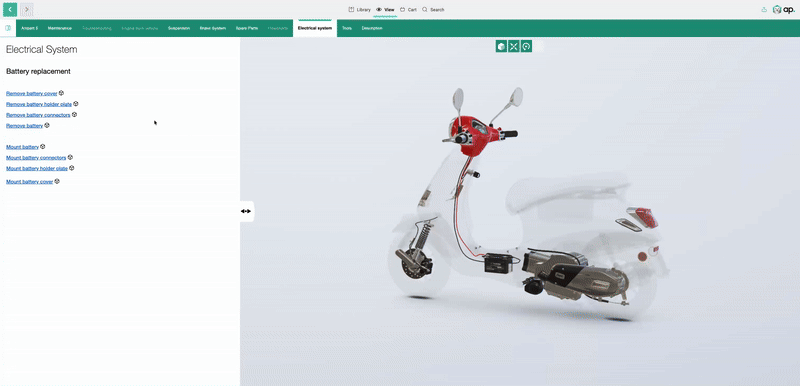The height and width of the screenshot is (386, 800).
Task: Open the Search
Action: click(433, 9)
